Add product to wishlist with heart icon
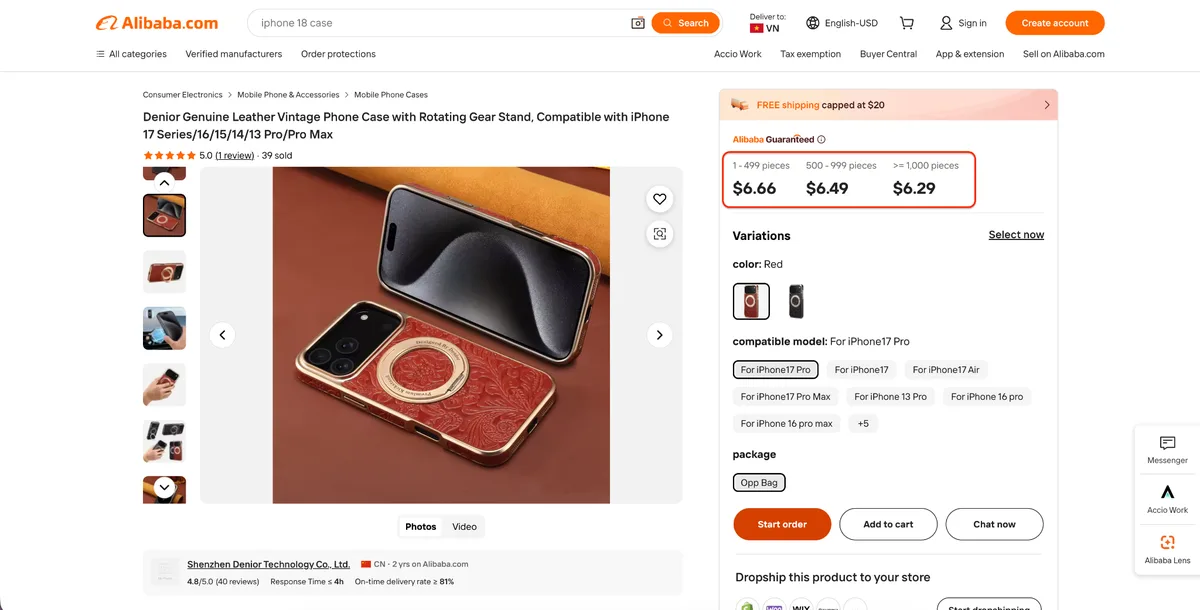 660,199
